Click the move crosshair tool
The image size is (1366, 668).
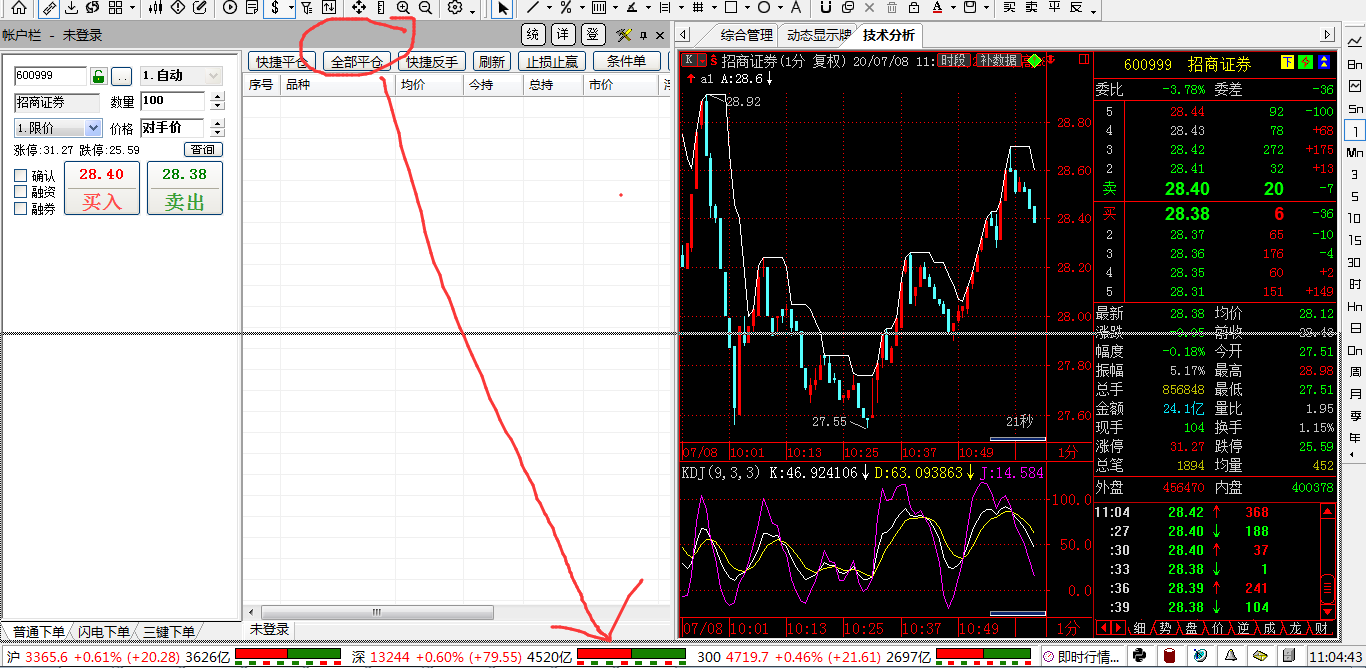pos(359,8)
